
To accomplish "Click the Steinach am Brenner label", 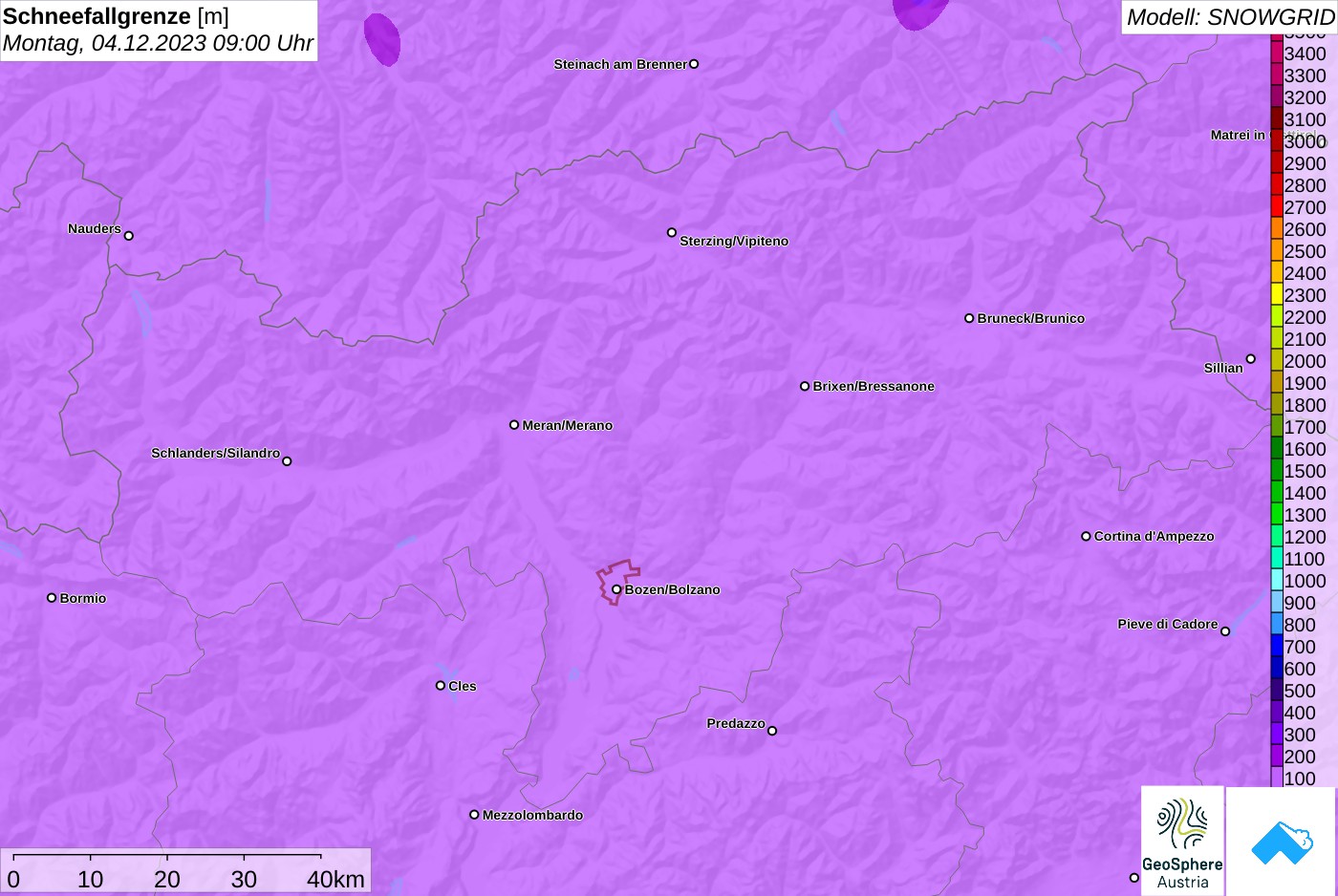I will tap(621, 64).
